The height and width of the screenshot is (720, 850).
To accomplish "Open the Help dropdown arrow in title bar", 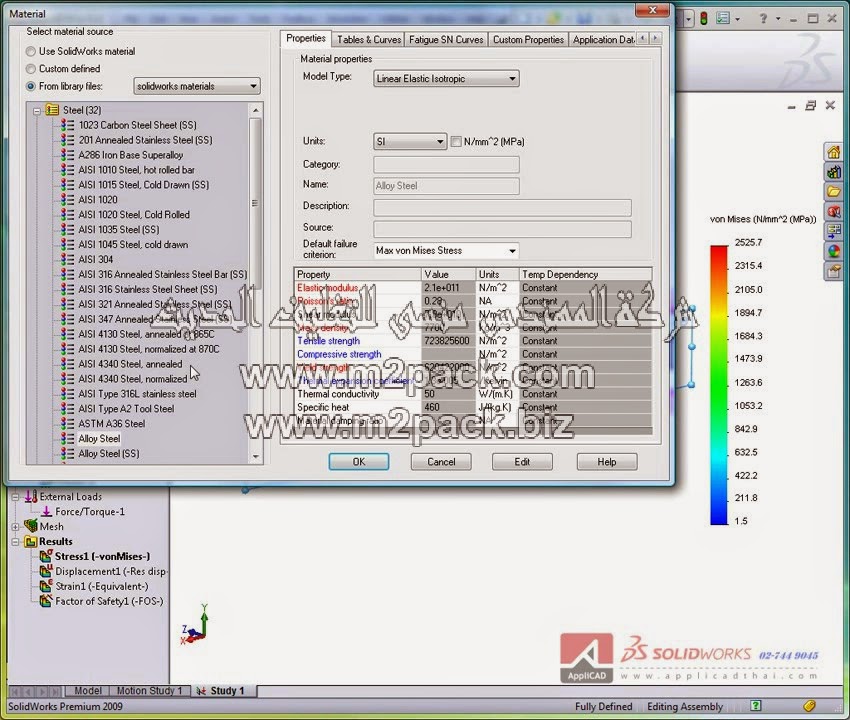I will [x=778, y=19].
